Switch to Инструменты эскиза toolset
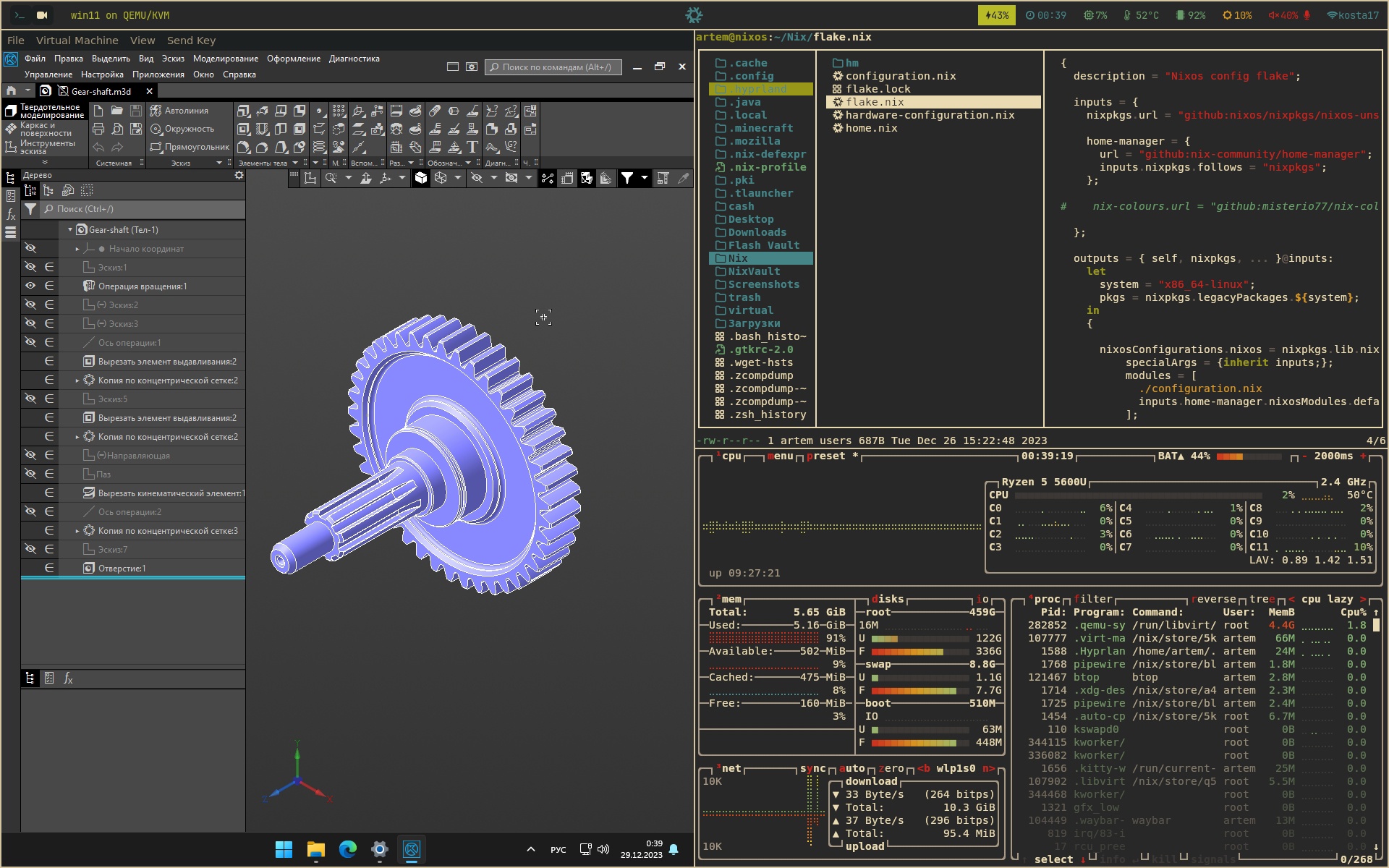 (45, 147)
